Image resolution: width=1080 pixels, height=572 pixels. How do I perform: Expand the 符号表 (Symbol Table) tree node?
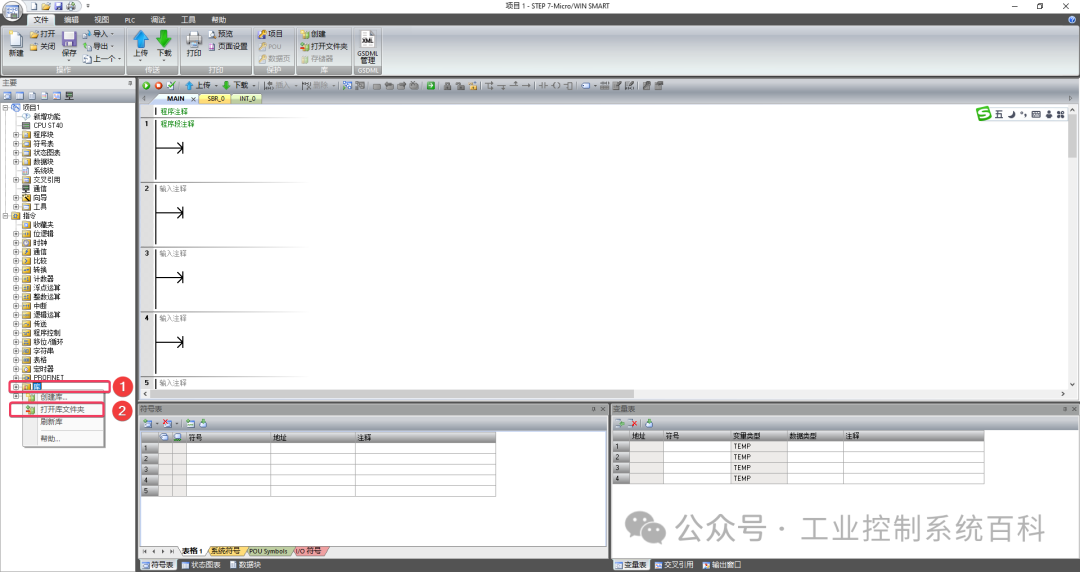(x=16, y=144)
